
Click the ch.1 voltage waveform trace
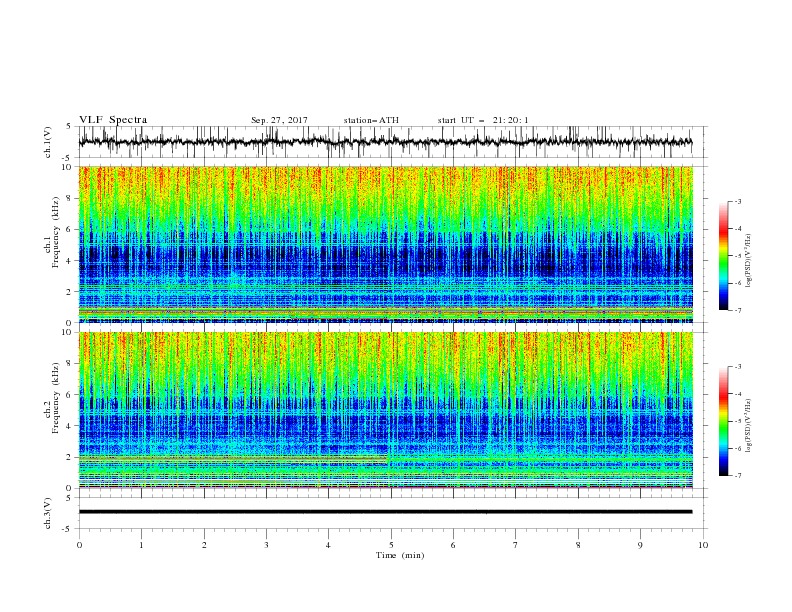[x=385, y=142]
